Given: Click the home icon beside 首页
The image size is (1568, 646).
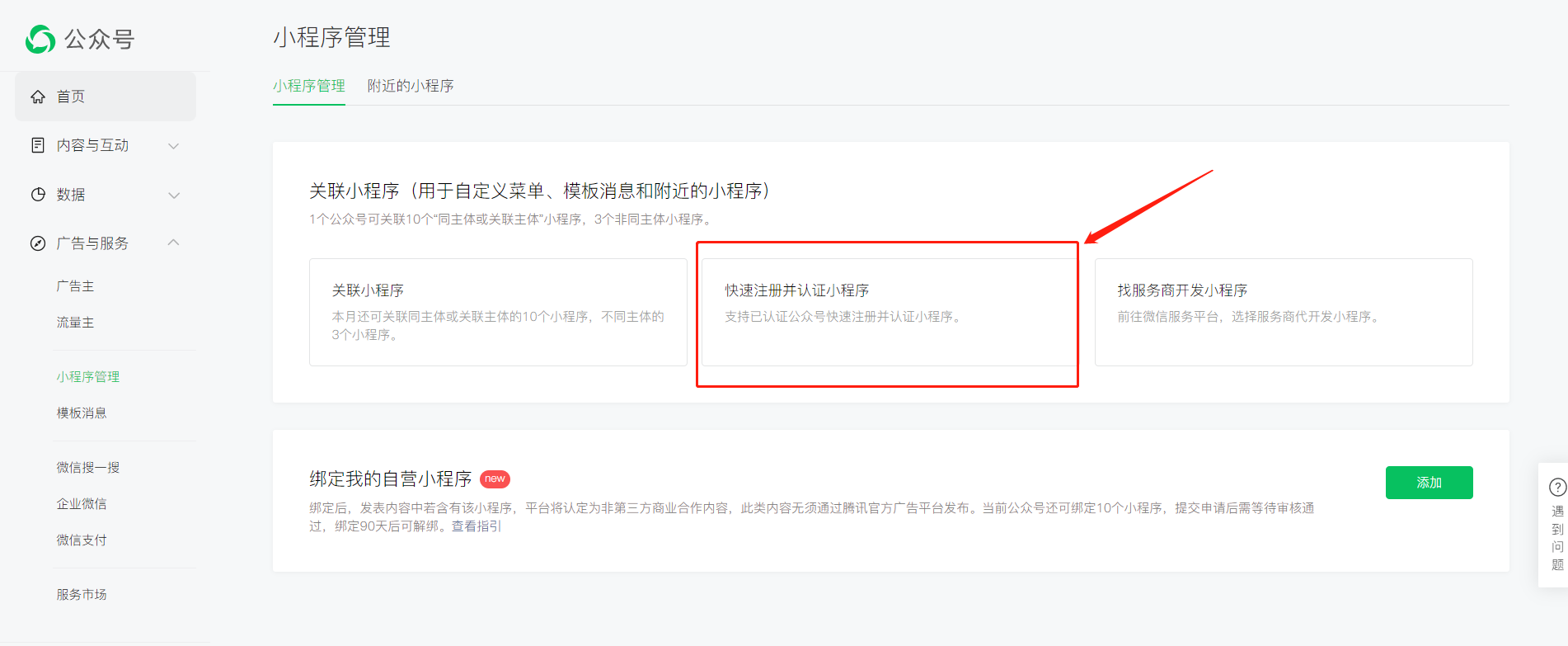Looking at the screenshot, I should (38, 97).
